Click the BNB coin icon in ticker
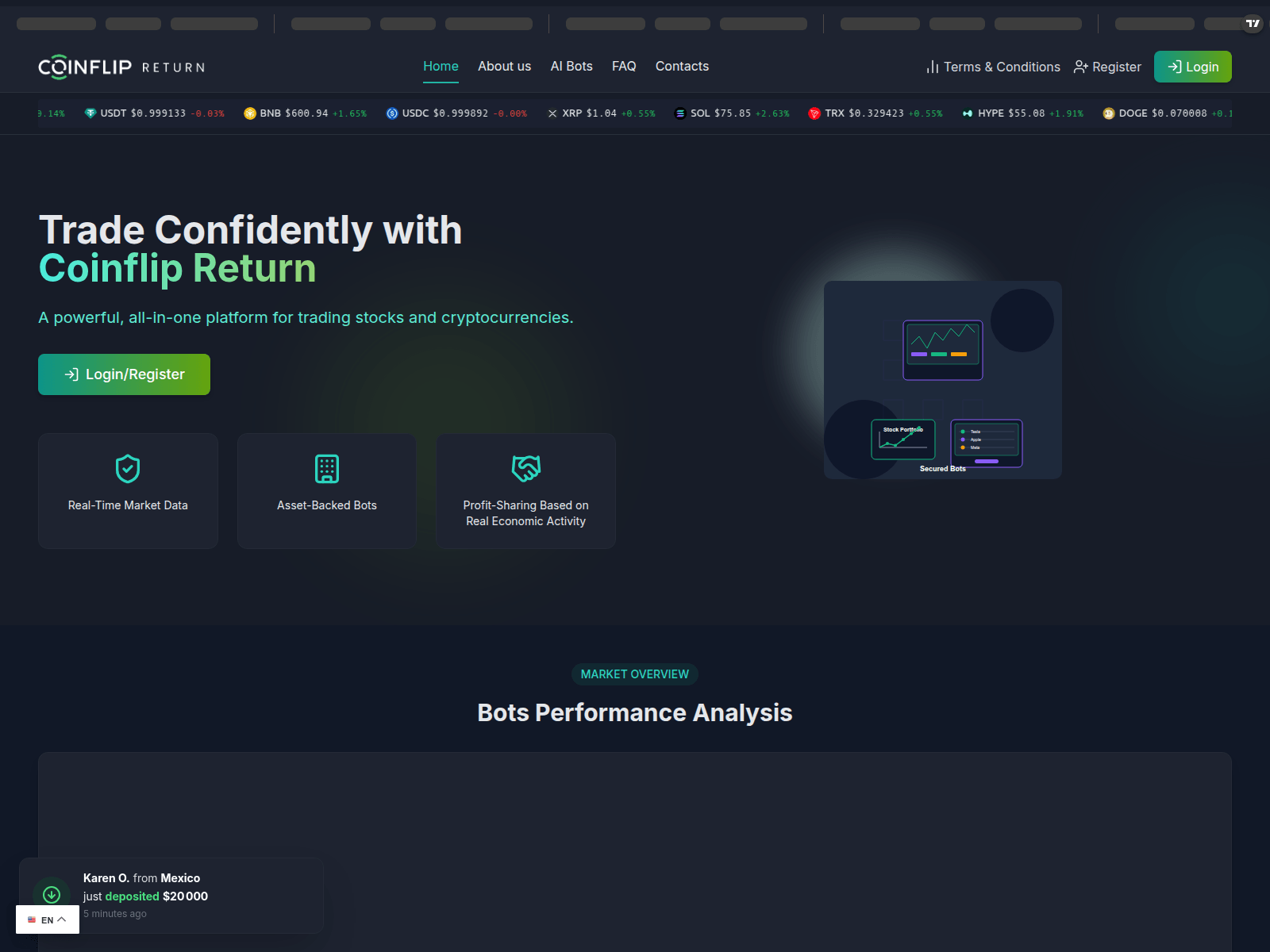The height and width of the screenshot is (952, 1270). pyautogui.click(x=250, y=113)
